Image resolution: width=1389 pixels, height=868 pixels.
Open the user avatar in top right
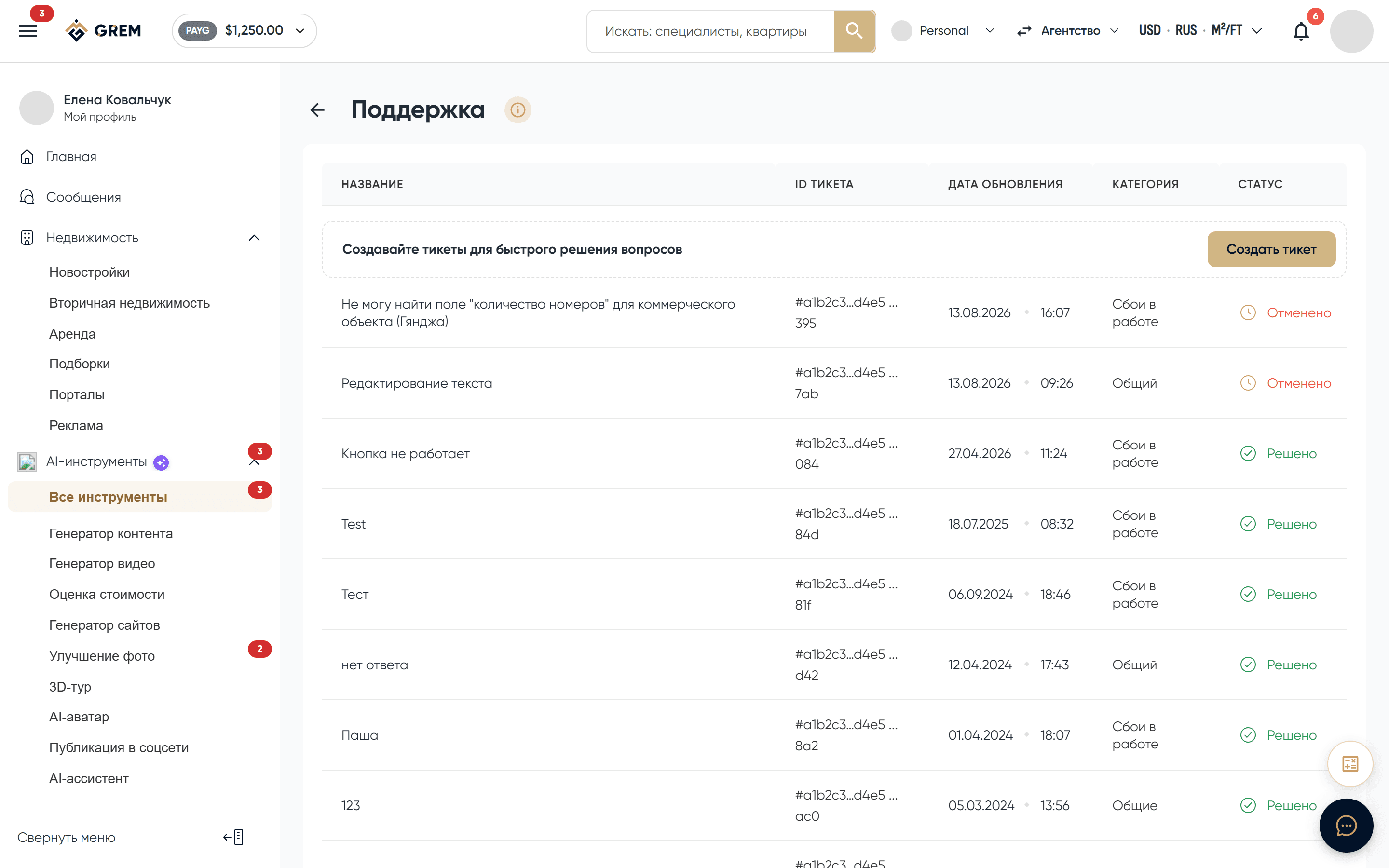(1351, 31)
